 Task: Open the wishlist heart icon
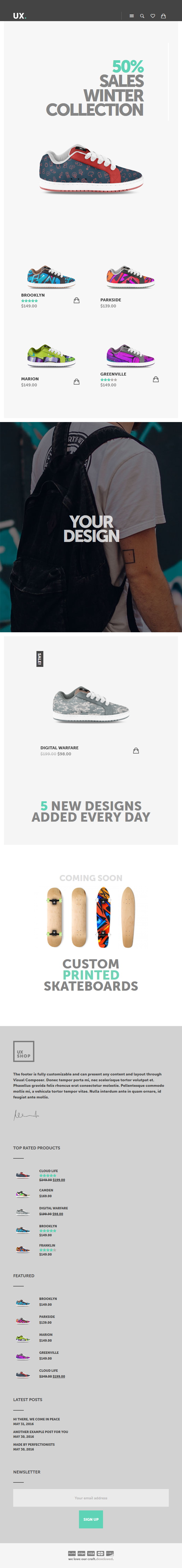pos(153,16)
